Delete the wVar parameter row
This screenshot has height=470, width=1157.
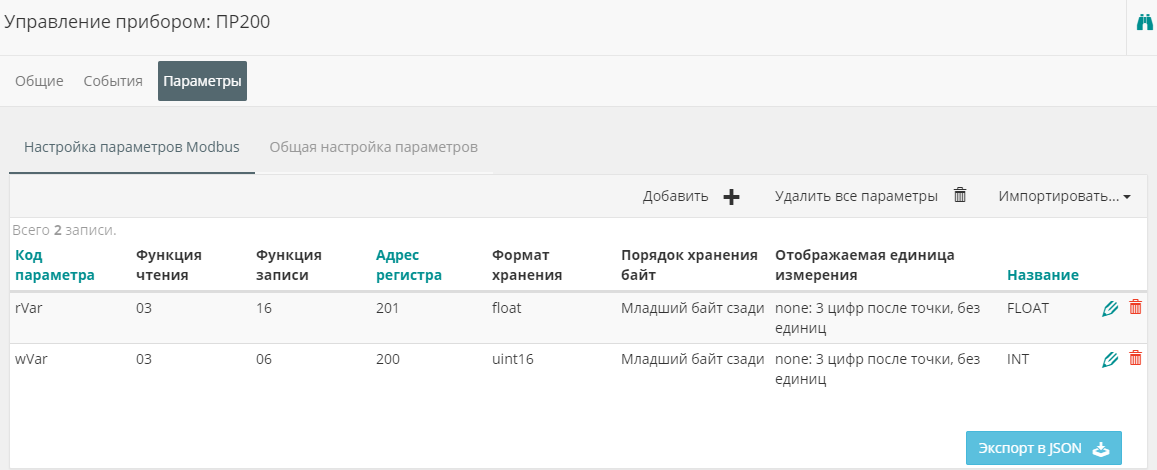click(1135, 359)
